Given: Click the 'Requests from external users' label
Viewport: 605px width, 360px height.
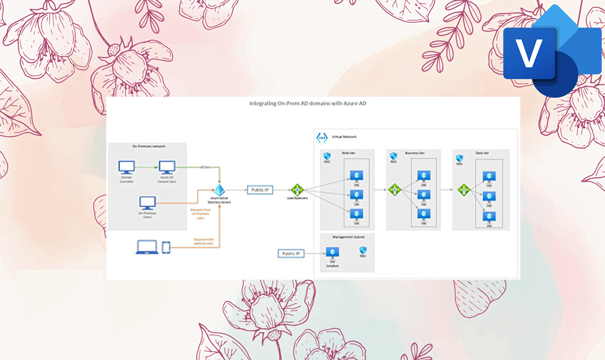Looking at the screenshot, I should point(203,242).
